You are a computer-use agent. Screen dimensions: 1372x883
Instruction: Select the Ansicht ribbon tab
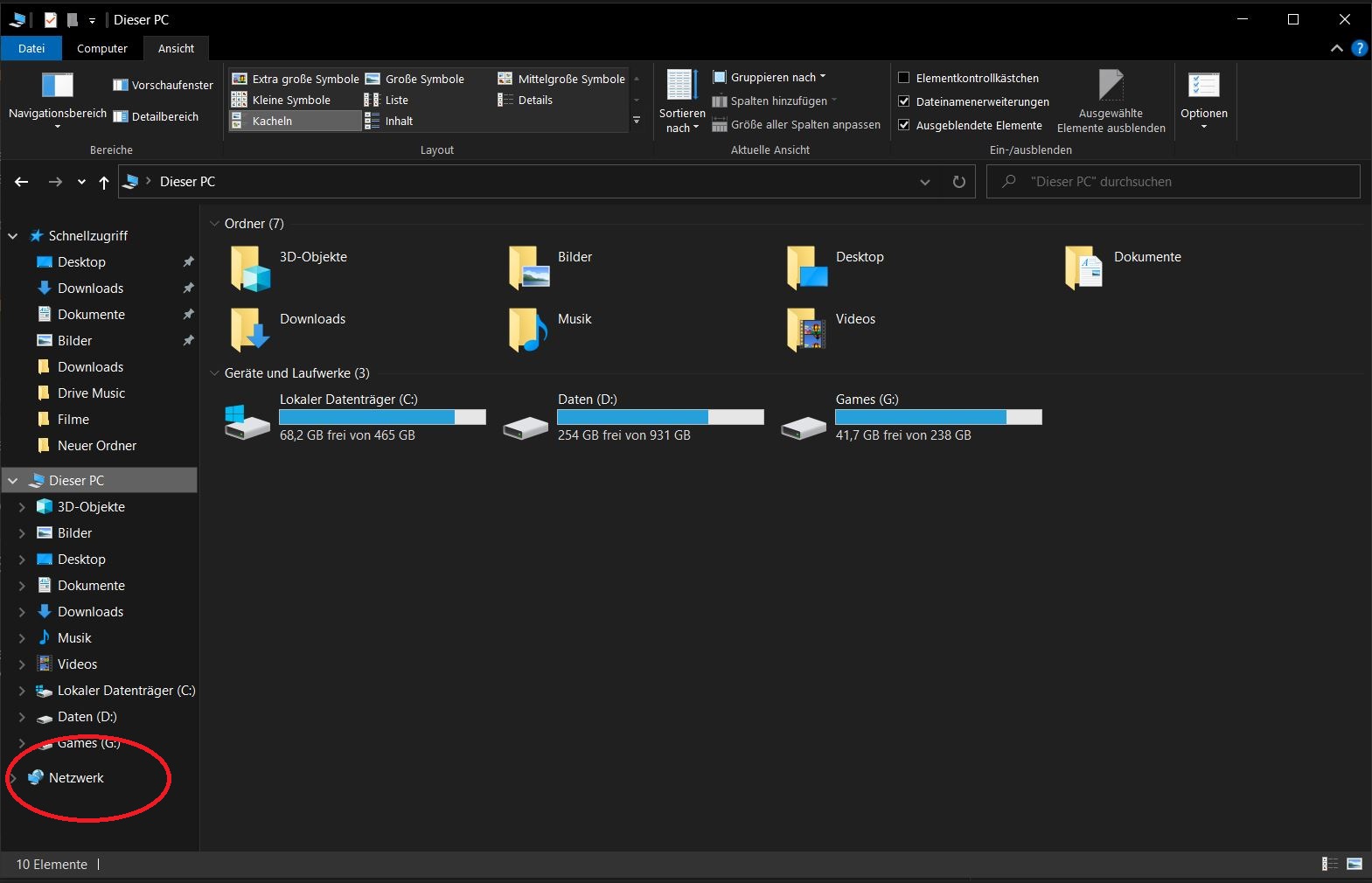click(x=177, y=48)
